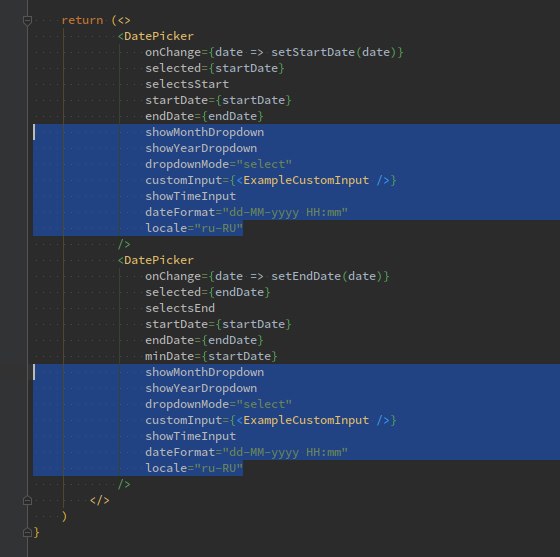Click the fold end marker beside the closing brace }
Screen dimensions: 560x557
[28, 533]
